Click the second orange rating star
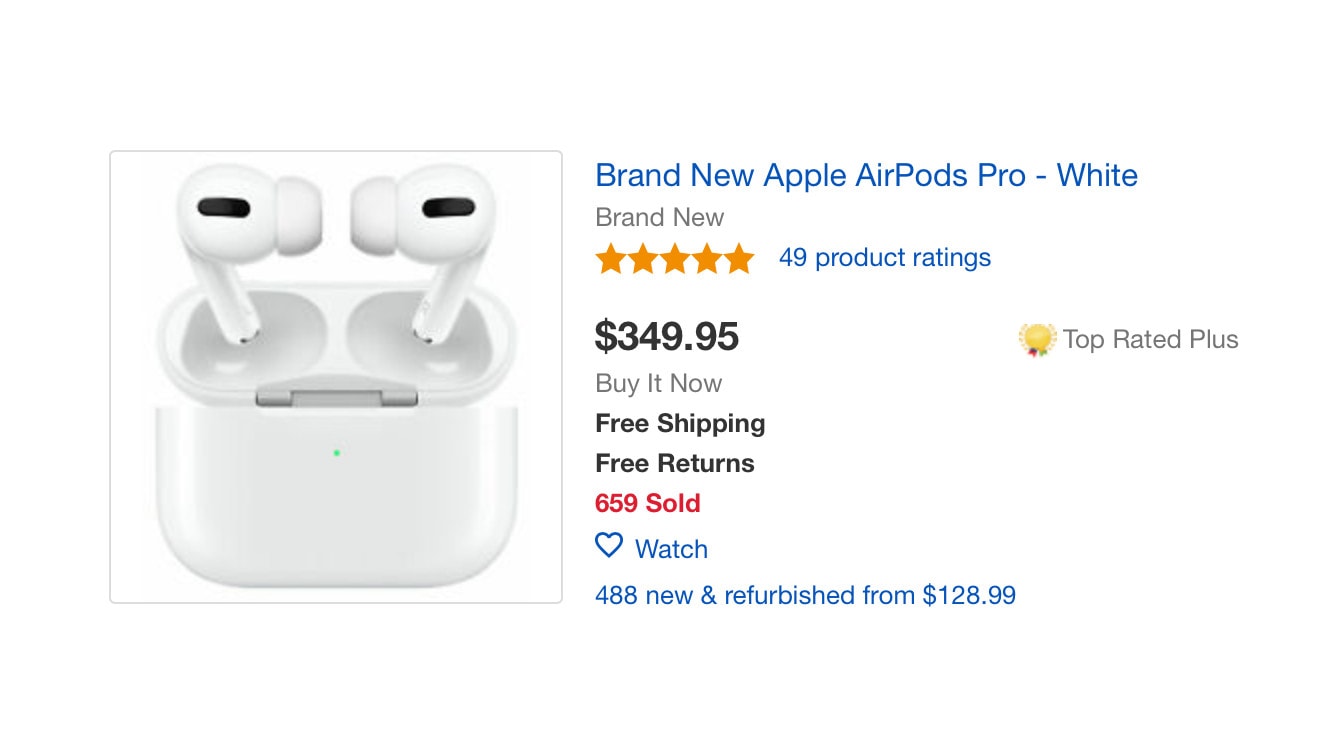This screenshot has height=753, width=1342. click(x=642, y=259)
